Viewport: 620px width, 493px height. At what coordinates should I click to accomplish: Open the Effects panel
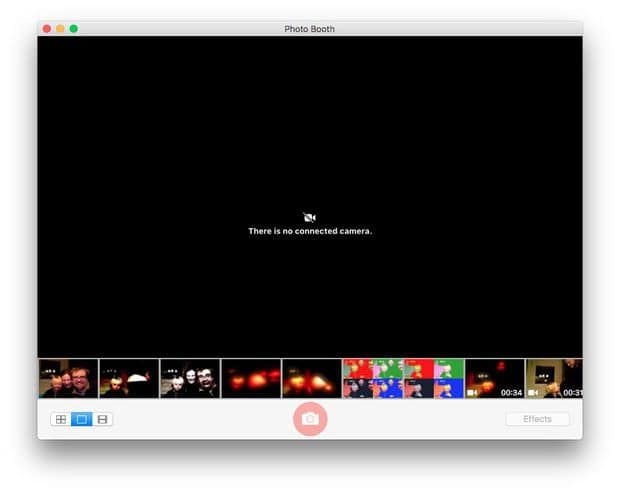click(537, 419)
